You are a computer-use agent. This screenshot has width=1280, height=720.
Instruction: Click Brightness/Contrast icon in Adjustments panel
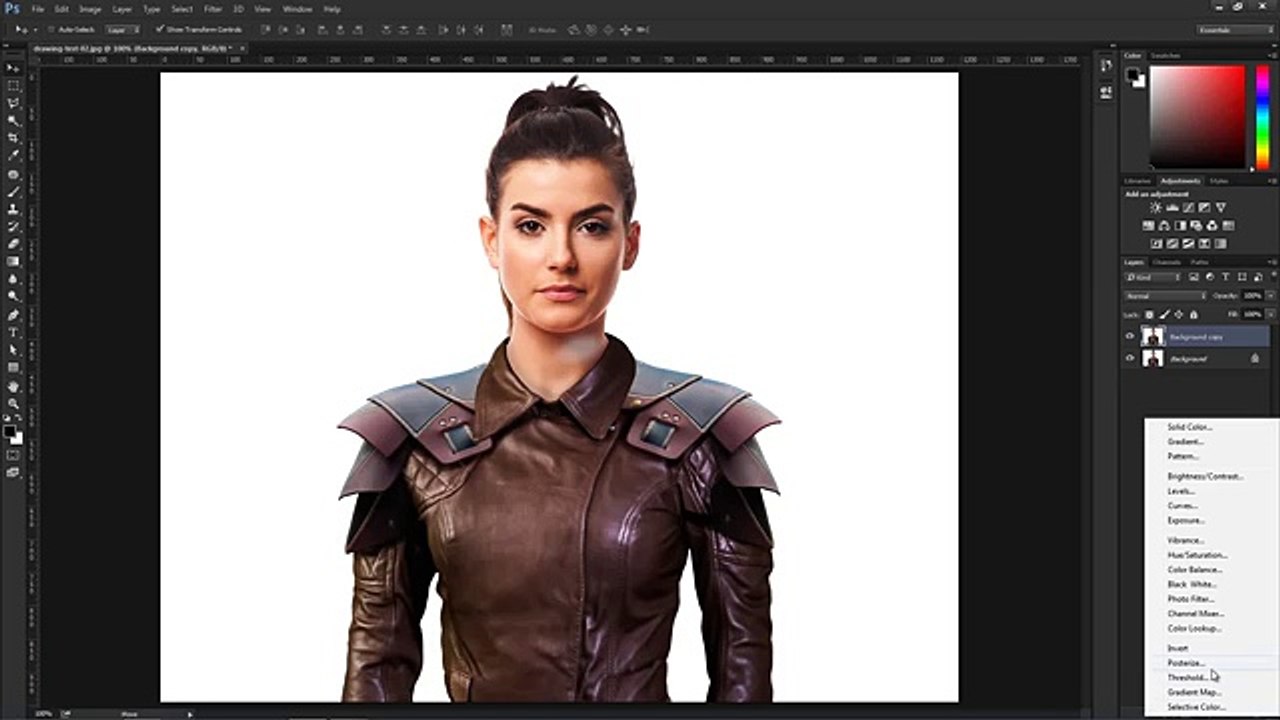point(1156,208)
